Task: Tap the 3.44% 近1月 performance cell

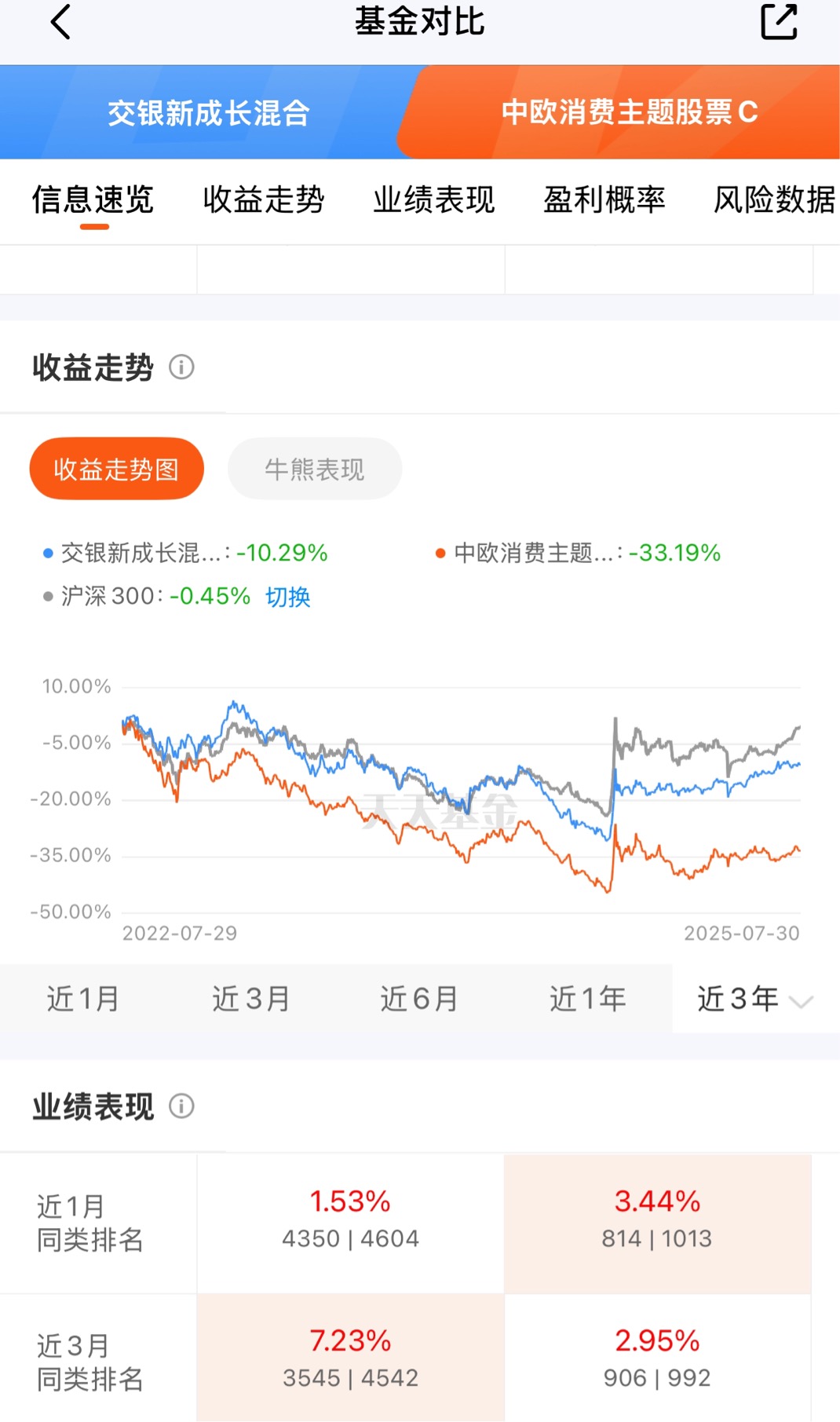Action: pyautogui.click(x=657, y=1223)
